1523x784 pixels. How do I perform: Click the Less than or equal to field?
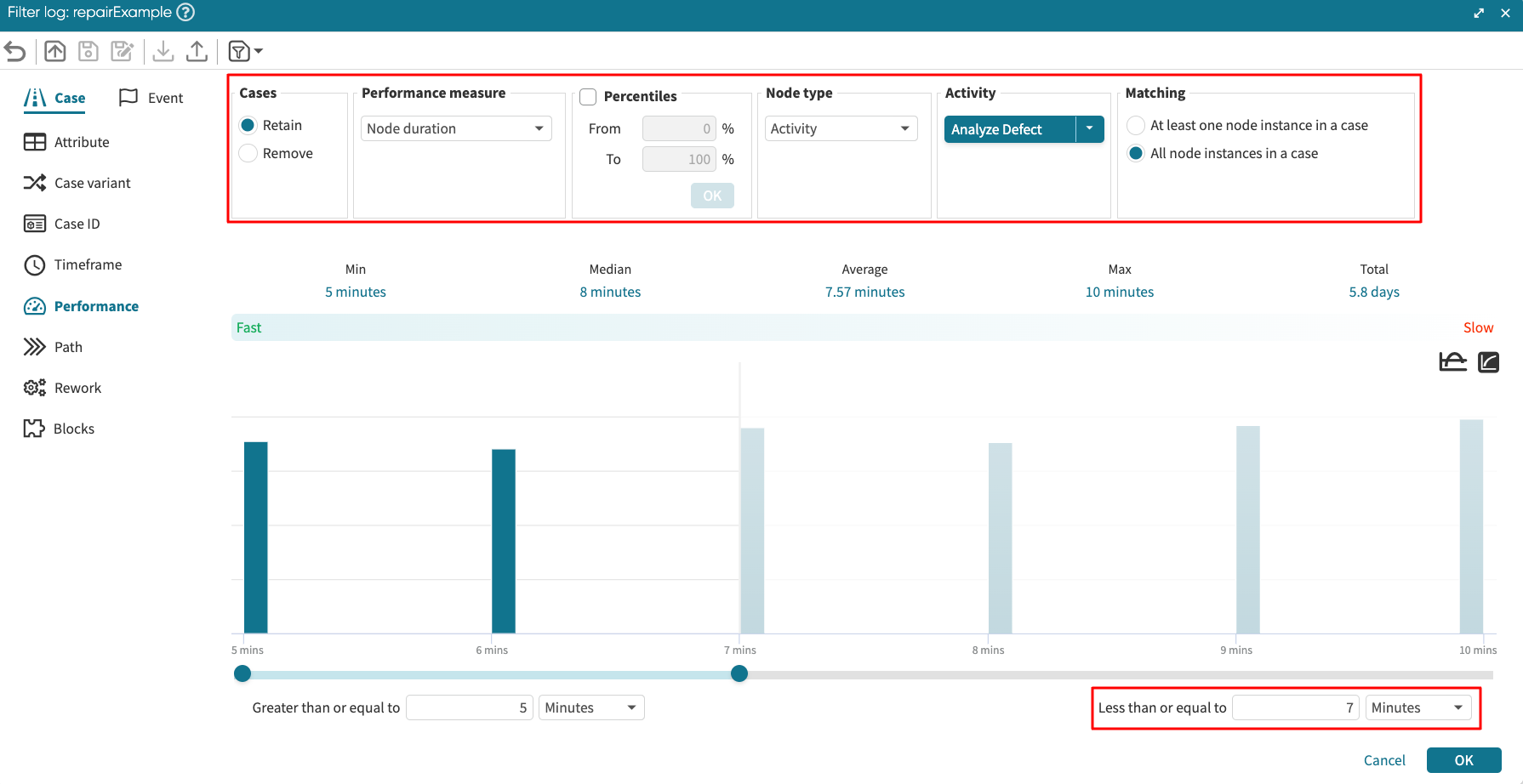pyautogui.click(x=1295, y=707)
